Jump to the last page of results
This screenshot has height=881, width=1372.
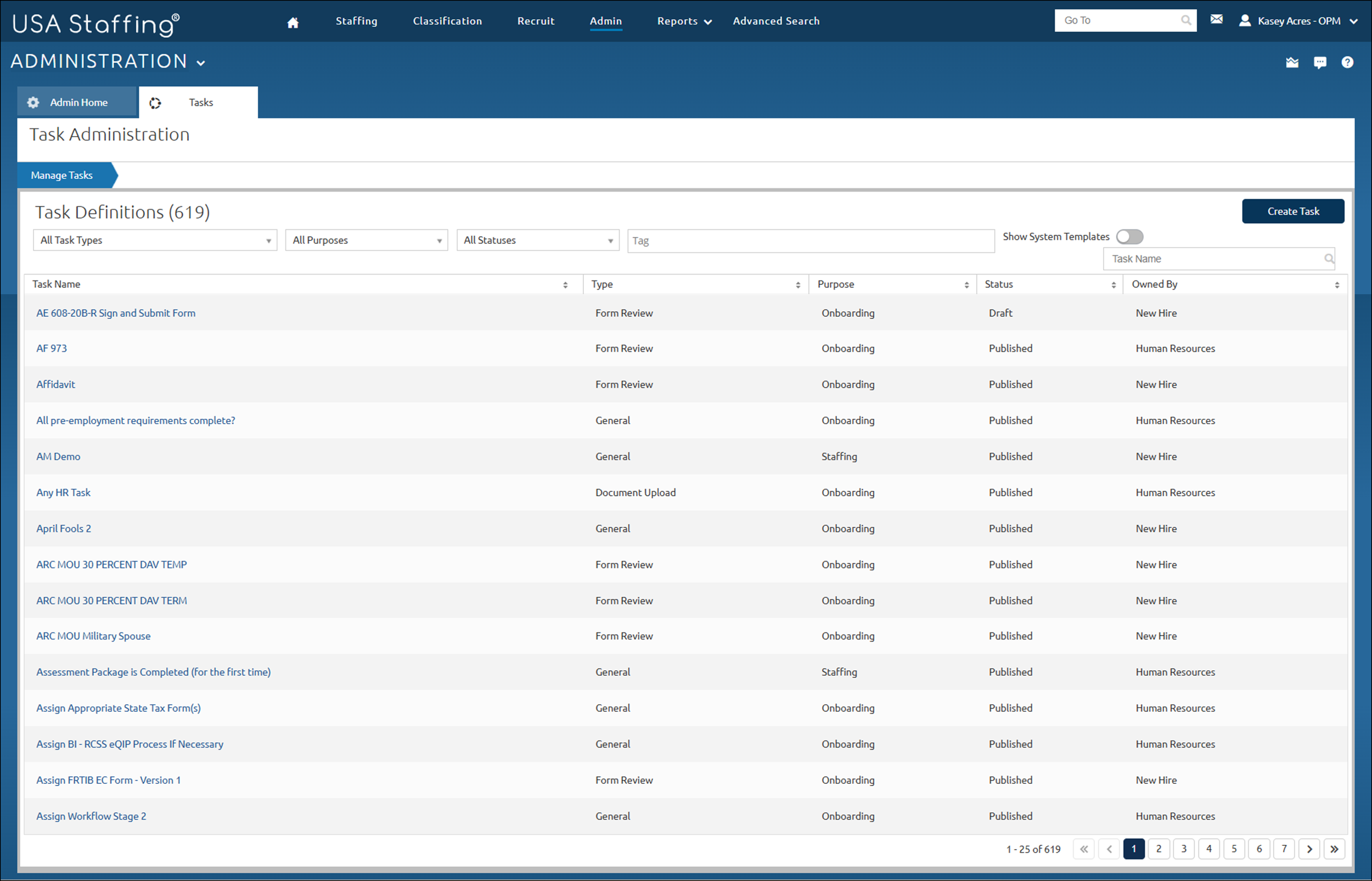[1334, 849]
